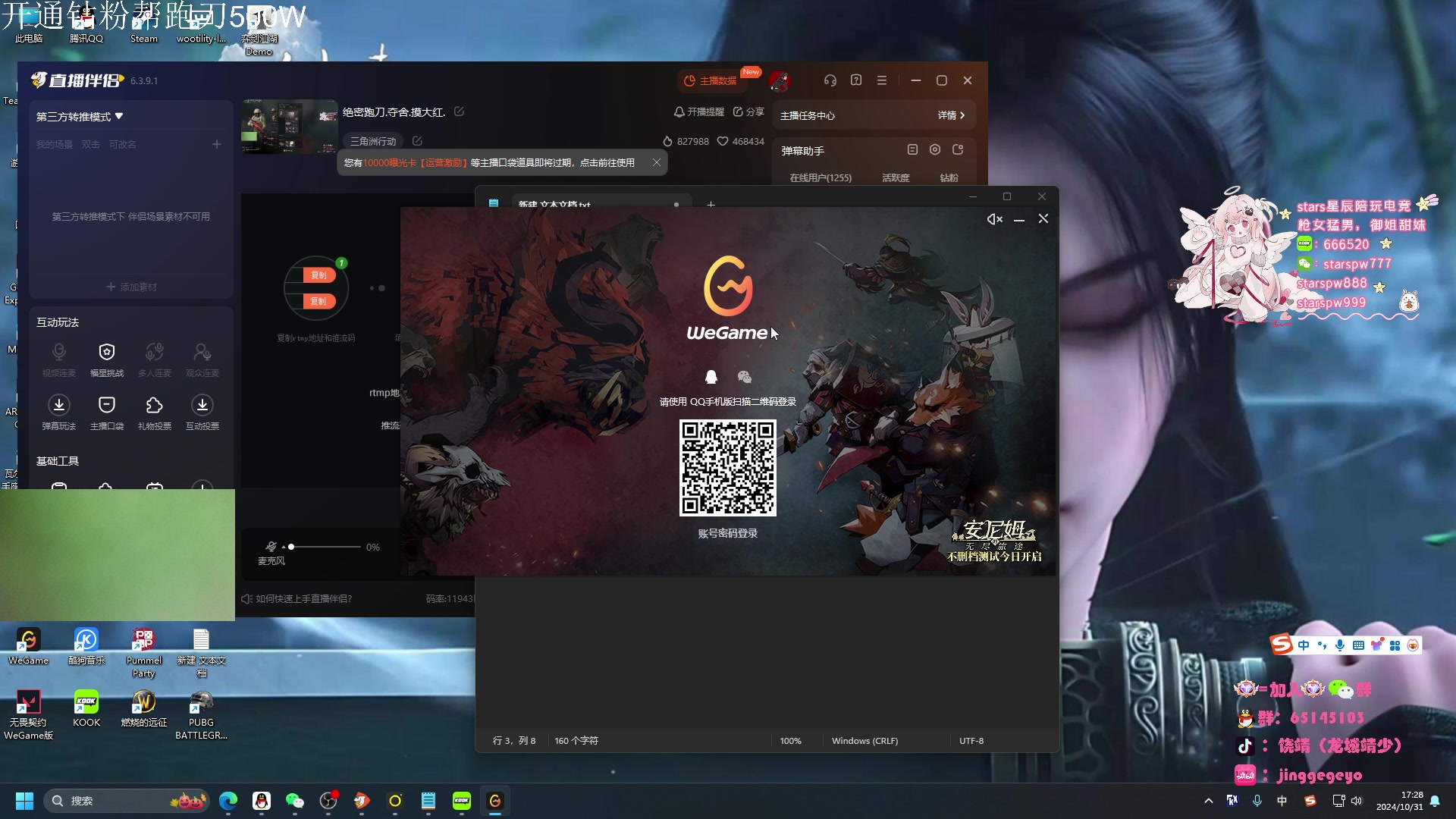Switch to WeChat login in WeGame
The image size is (1456, 819).
[745, 377]
